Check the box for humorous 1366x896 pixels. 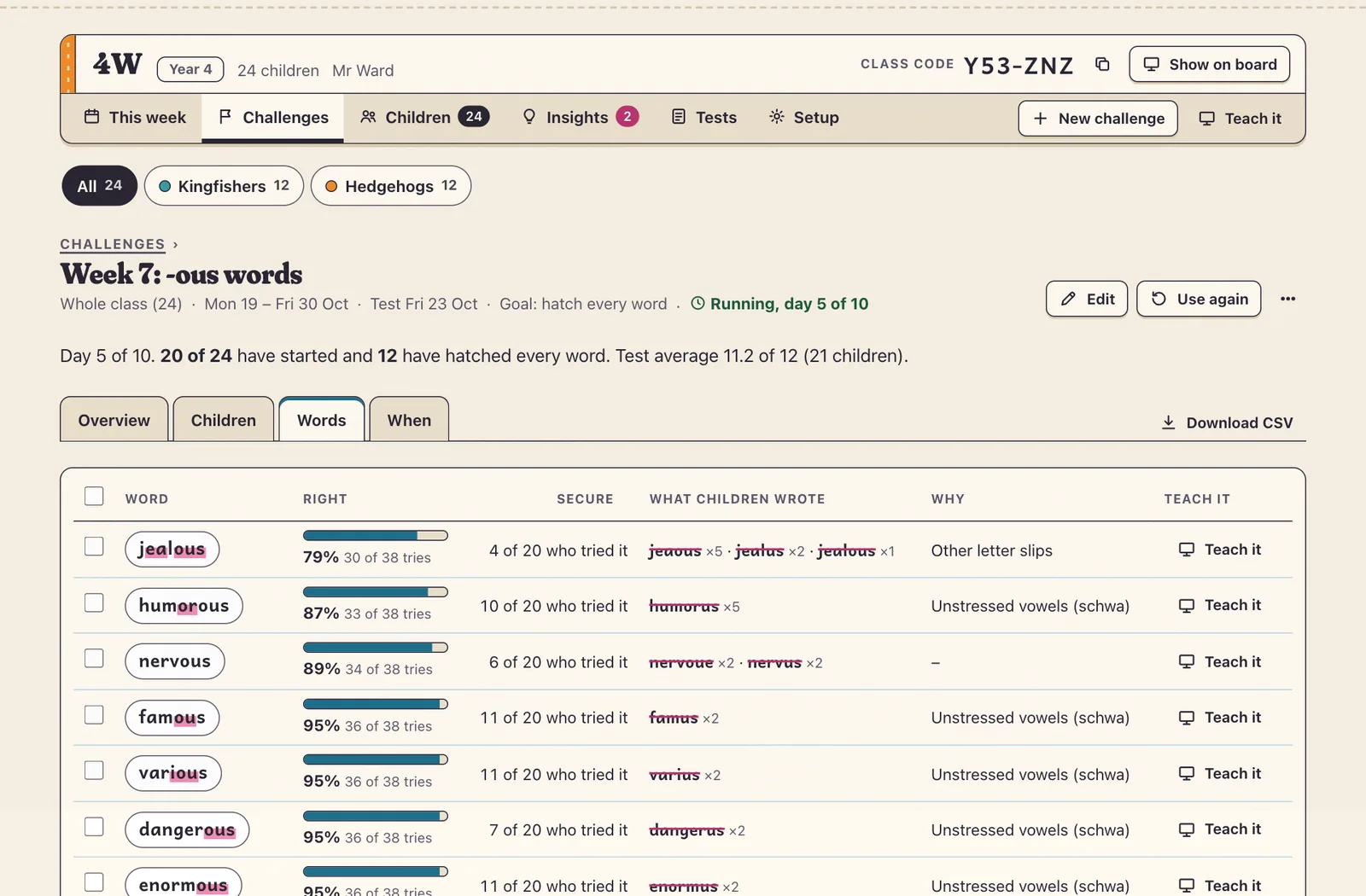94,602
